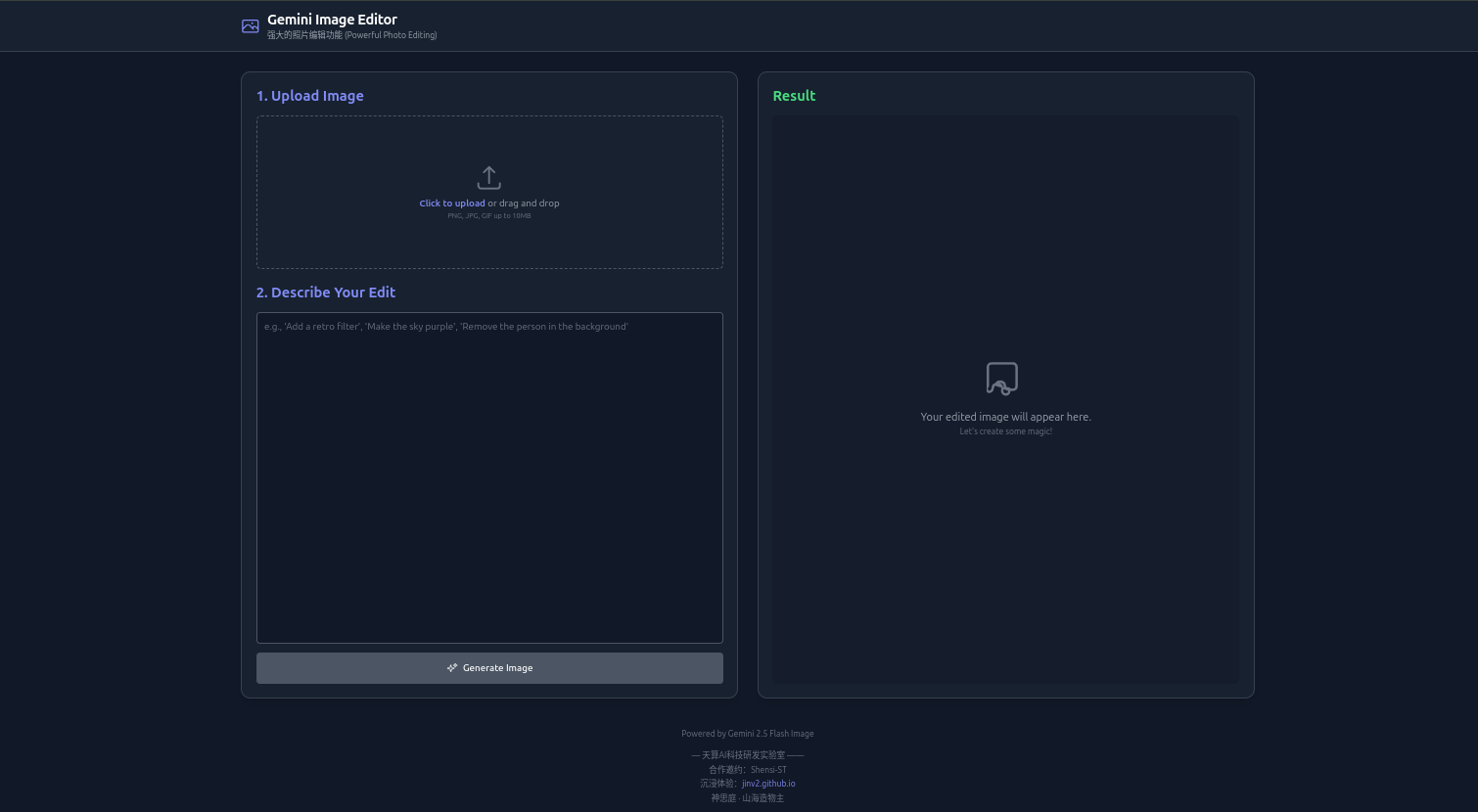Click the 'Gemini Image Editor' title
The image size is (1478, 812).
332,20
